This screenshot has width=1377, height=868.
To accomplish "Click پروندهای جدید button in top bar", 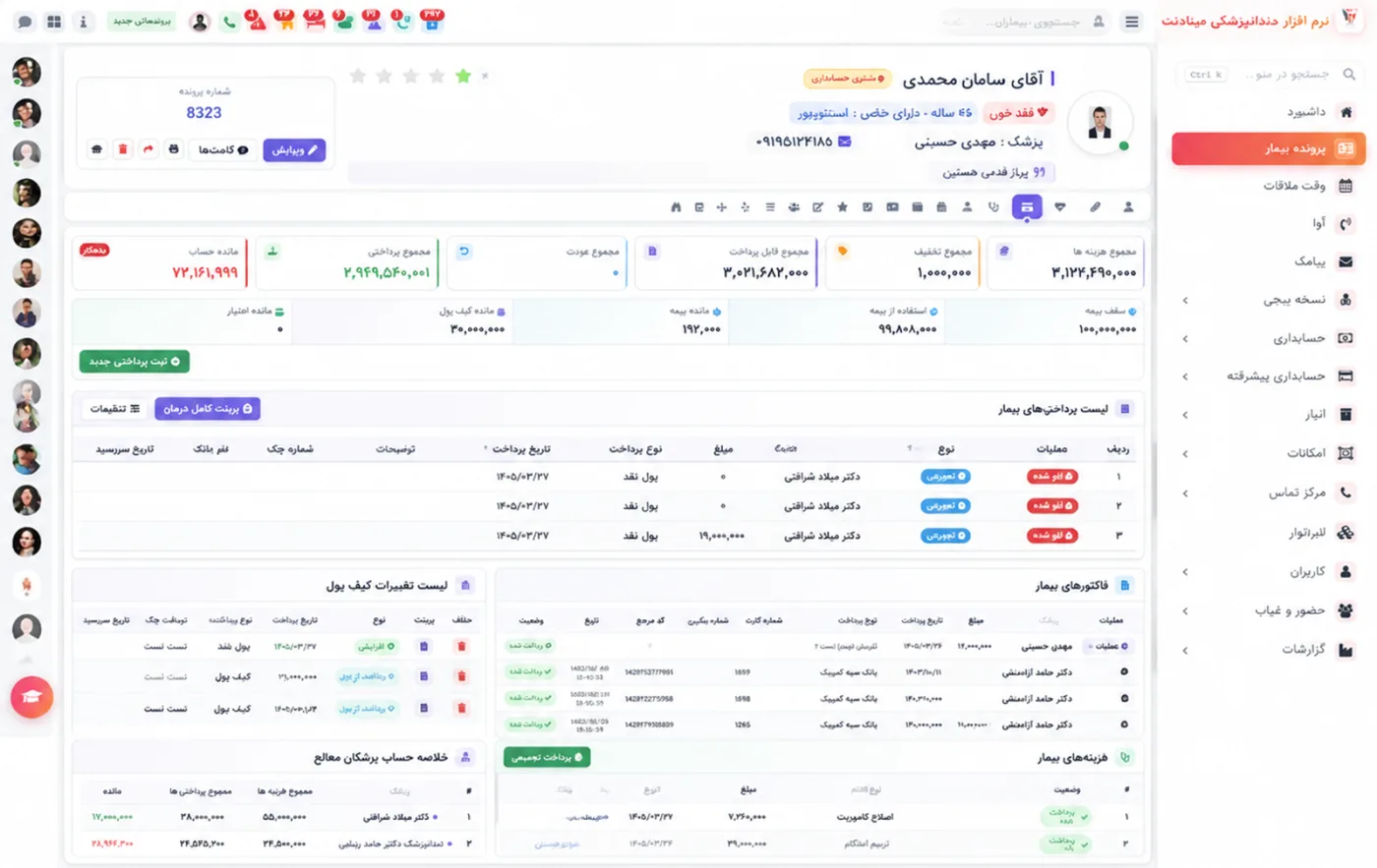I will pyautogui.click(x=142, y=21).
